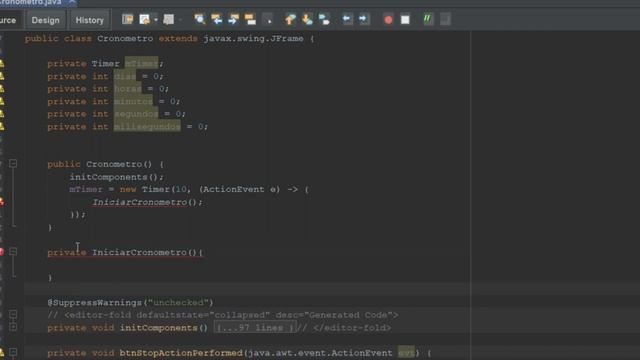The image size is (640, 360).
Task: Expand the '...97 lines' folded block
Action: pos(255,328)
